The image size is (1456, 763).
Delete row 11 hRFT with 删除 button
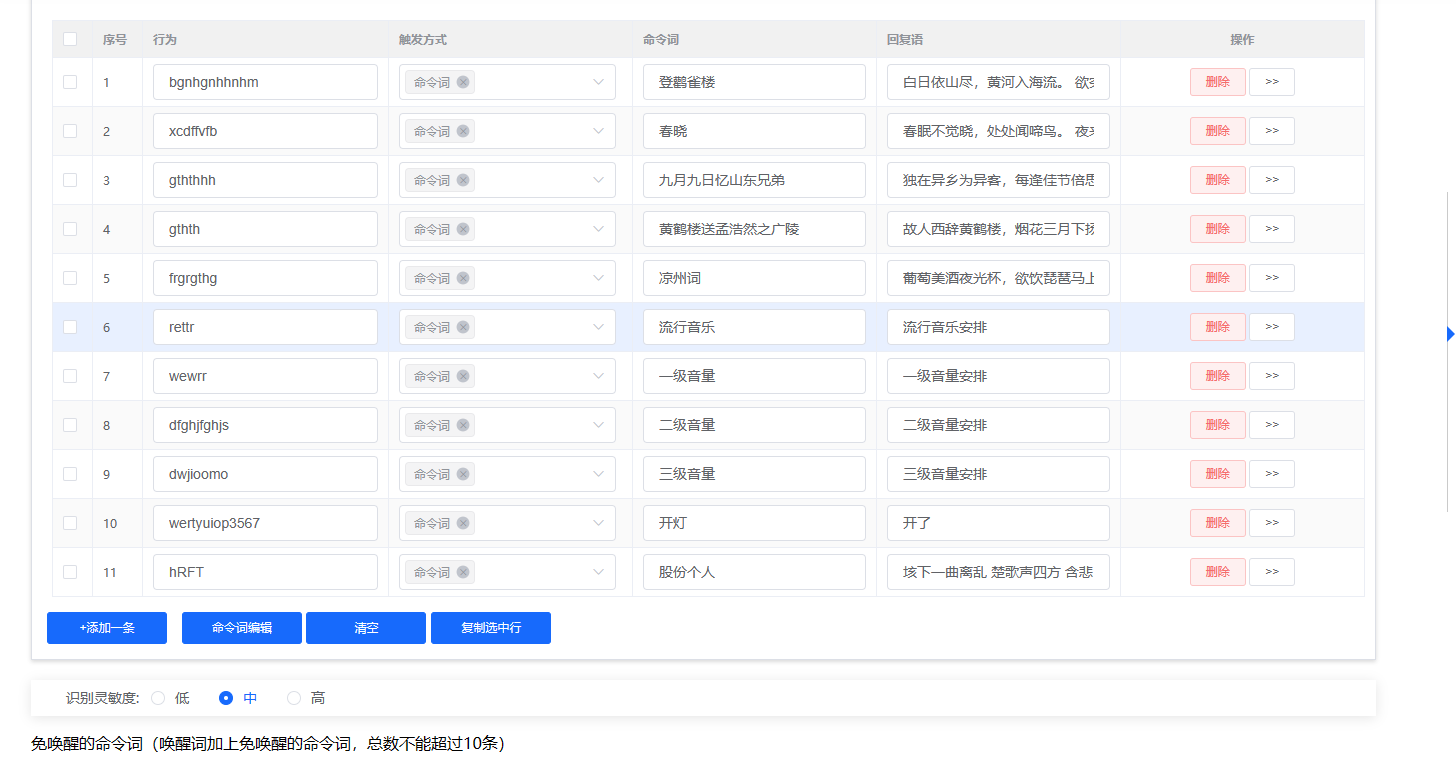pyautogui.click(x=1217, y=572)
